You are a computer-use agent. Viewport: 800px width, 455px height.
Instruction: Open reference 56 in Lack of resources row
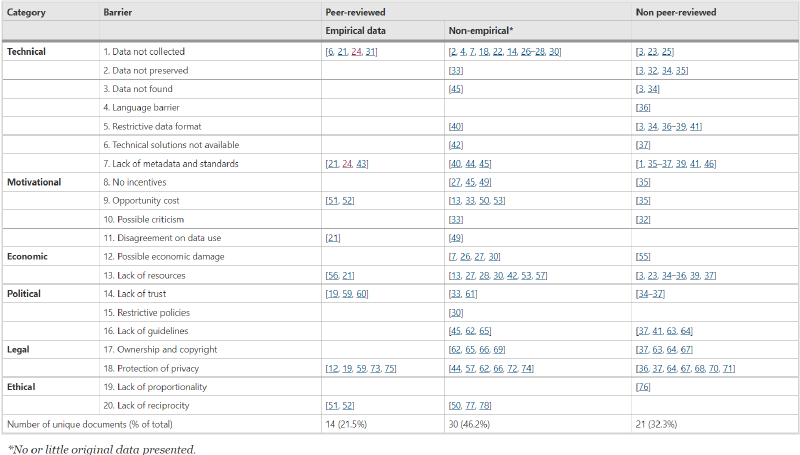[332, 275]
